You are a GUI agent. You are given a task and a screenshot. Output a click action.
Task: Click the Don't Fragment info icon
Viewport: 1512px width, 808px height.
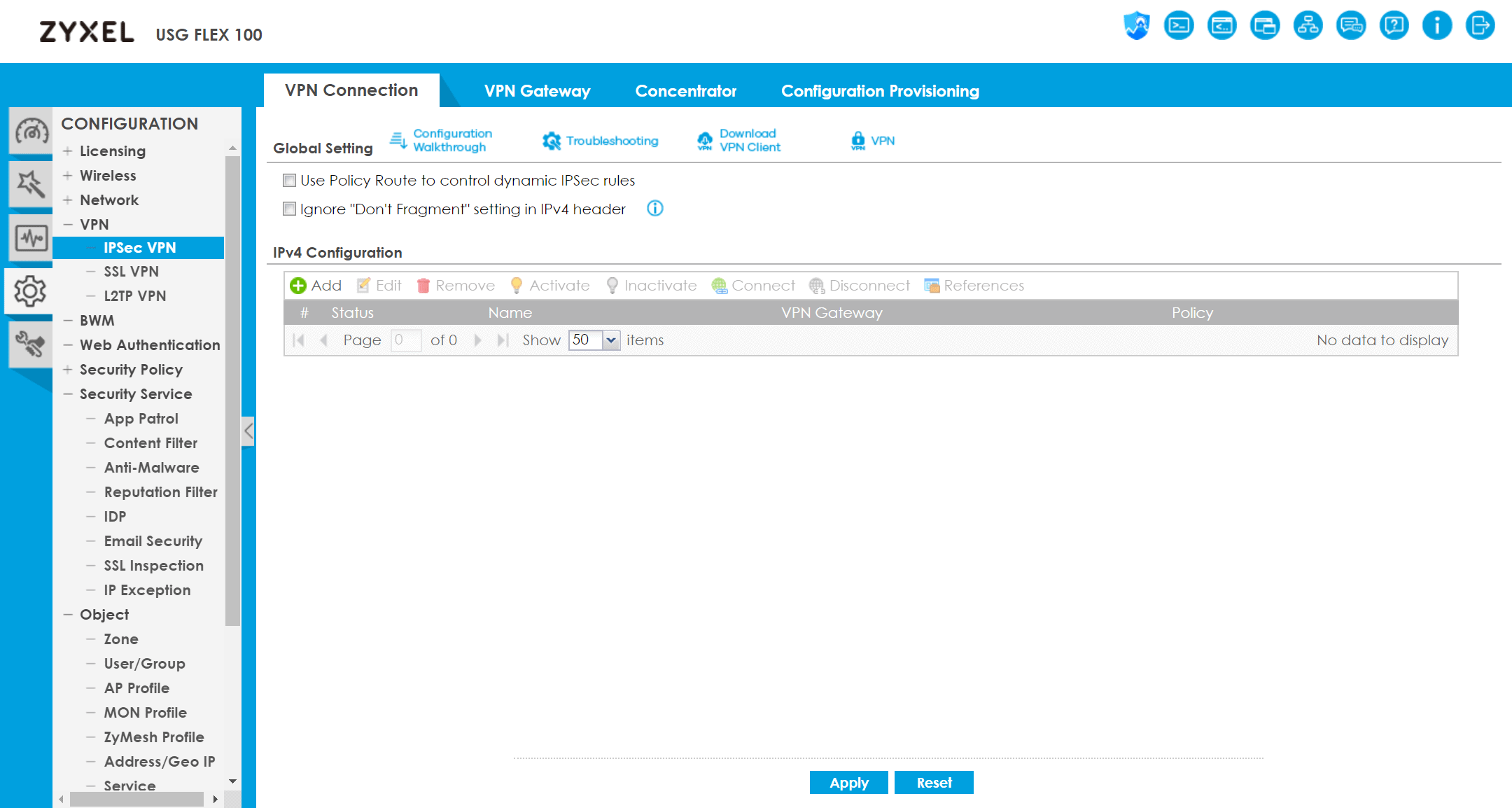click(x=655, y=209)
